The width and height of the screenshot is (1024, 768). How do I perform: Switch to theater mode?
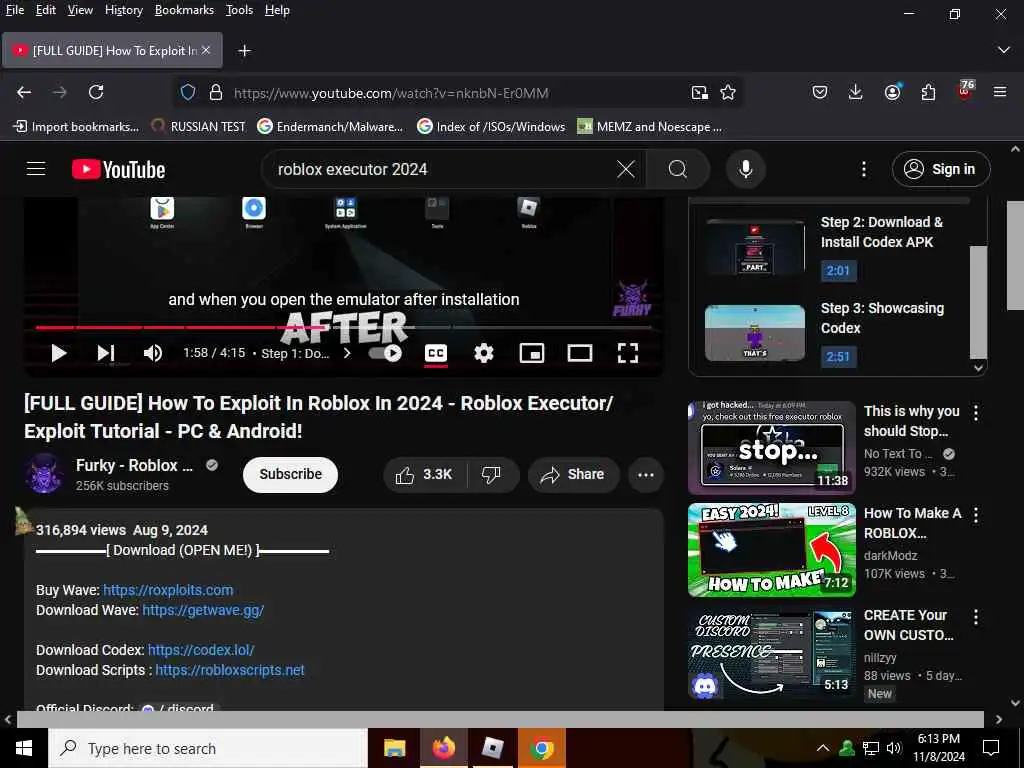click(580, 353)
